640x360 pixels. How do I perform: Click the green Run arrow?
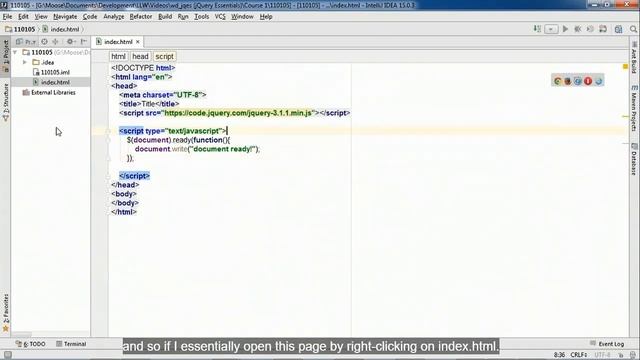pyautogui.click(x=565, y=29)
